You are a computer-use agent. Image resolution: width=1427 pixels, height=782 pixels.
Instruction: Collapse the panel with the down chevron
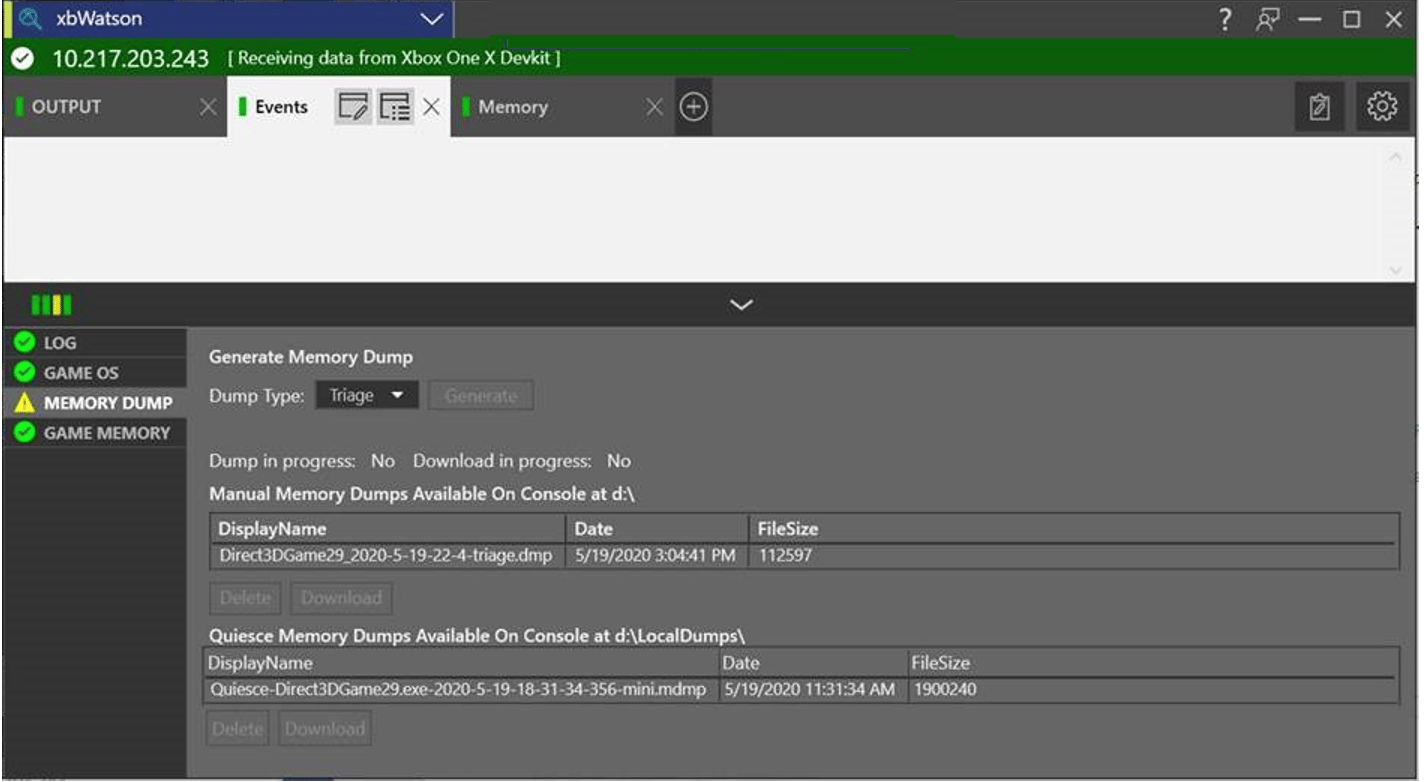(x=741, y=305)
